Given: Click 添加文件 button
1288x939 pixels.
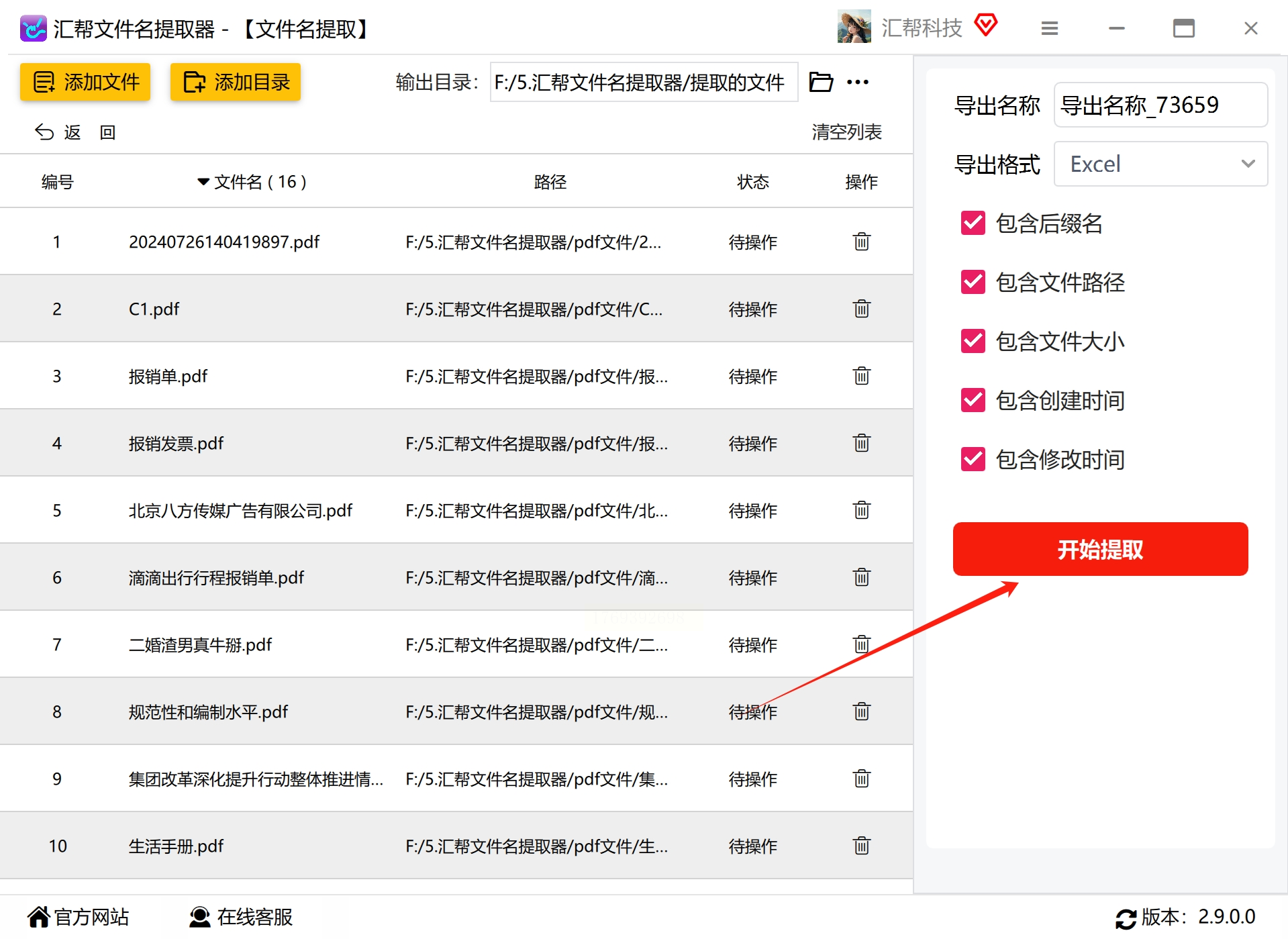Looking at the screenshot, I should 85,82.
